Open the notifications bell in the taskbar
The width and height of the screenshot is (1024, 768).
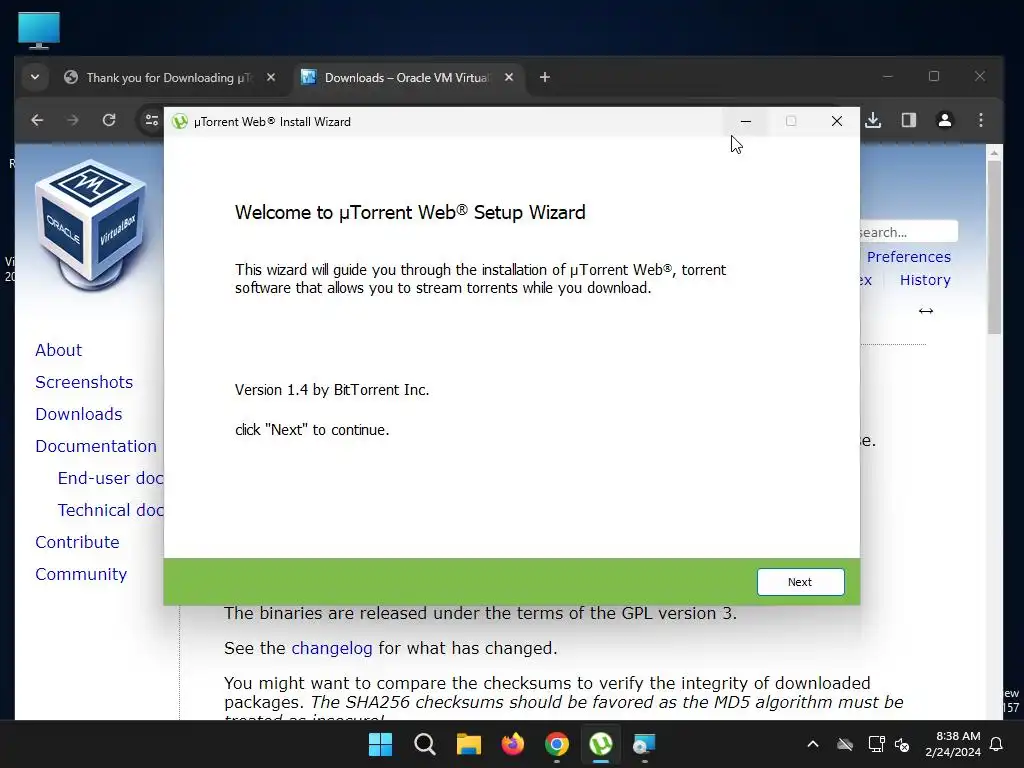click(x=997, y=744)
